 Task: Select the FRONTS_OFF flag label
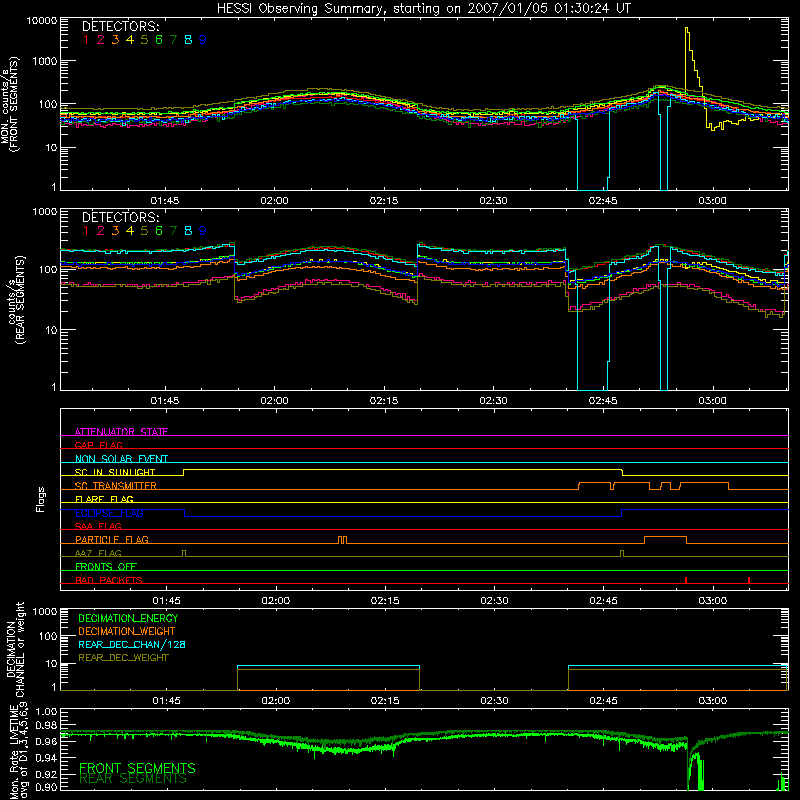(x=106, y=567)
